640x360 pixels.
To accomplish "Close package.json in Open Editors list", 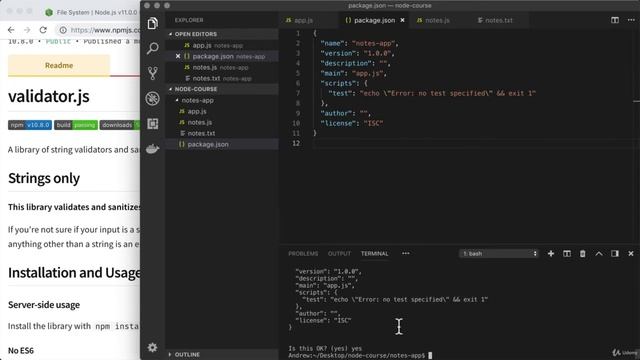I will click(178, 56).
